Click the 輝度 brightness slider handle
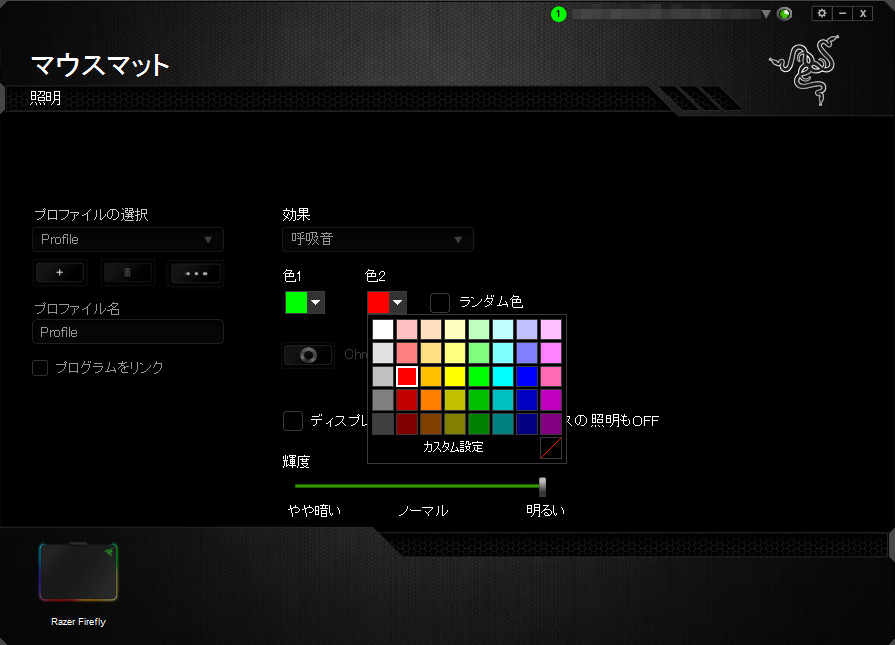 tap(543, 486)
